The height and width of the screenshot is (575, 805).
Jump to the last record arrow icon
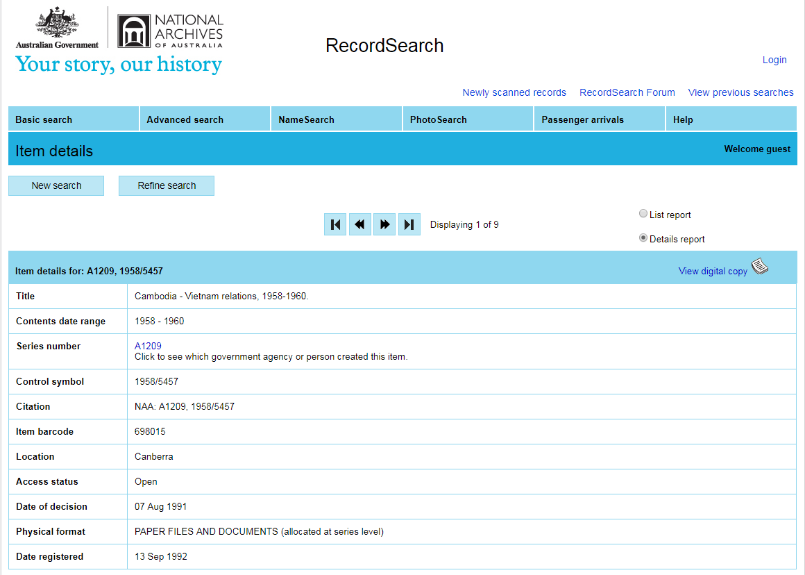coord(409,225)
